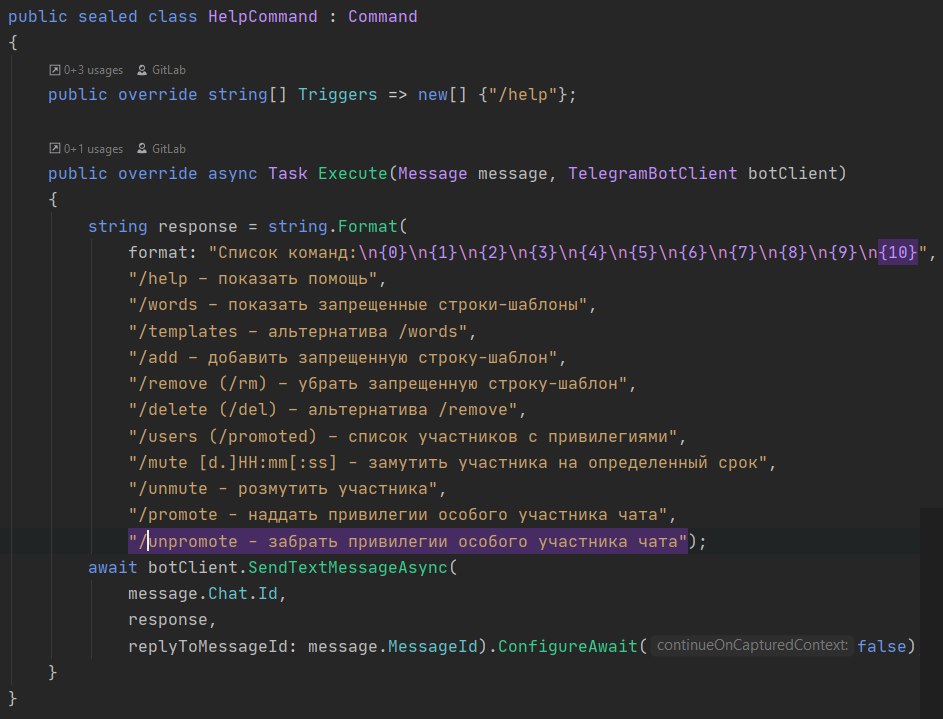Screen dimensions: 943x719
Task: Click the "/remove (/rm)" string line
Action: coord(378,384)
